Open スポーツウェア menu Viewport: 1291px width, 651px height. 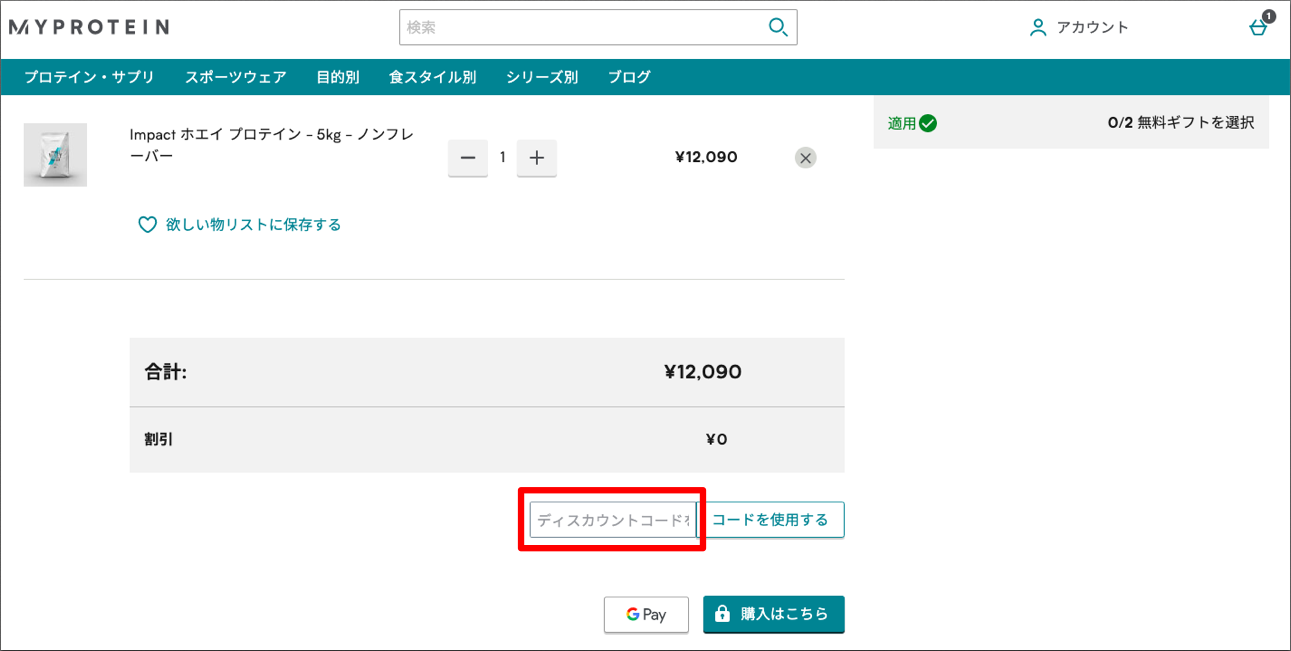(x=236, y=77)
